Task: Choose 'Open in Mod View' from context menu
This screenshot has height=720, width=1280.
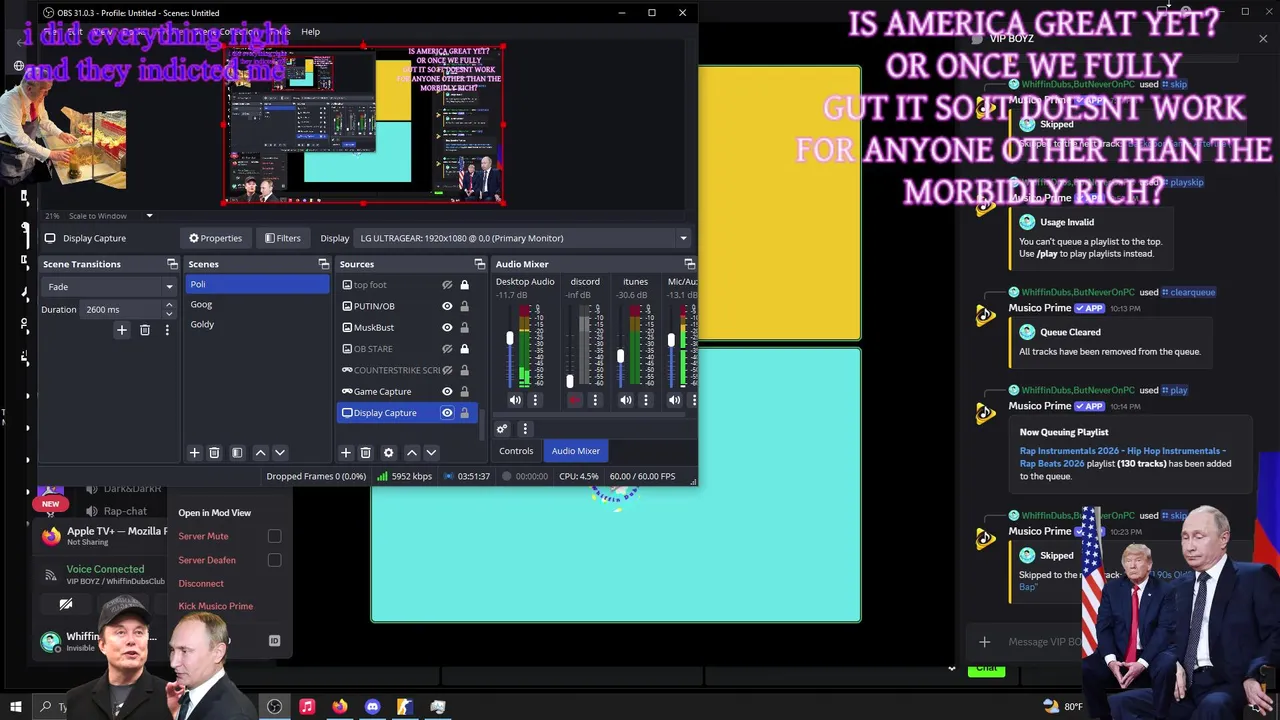Action: tap(215, 513)
